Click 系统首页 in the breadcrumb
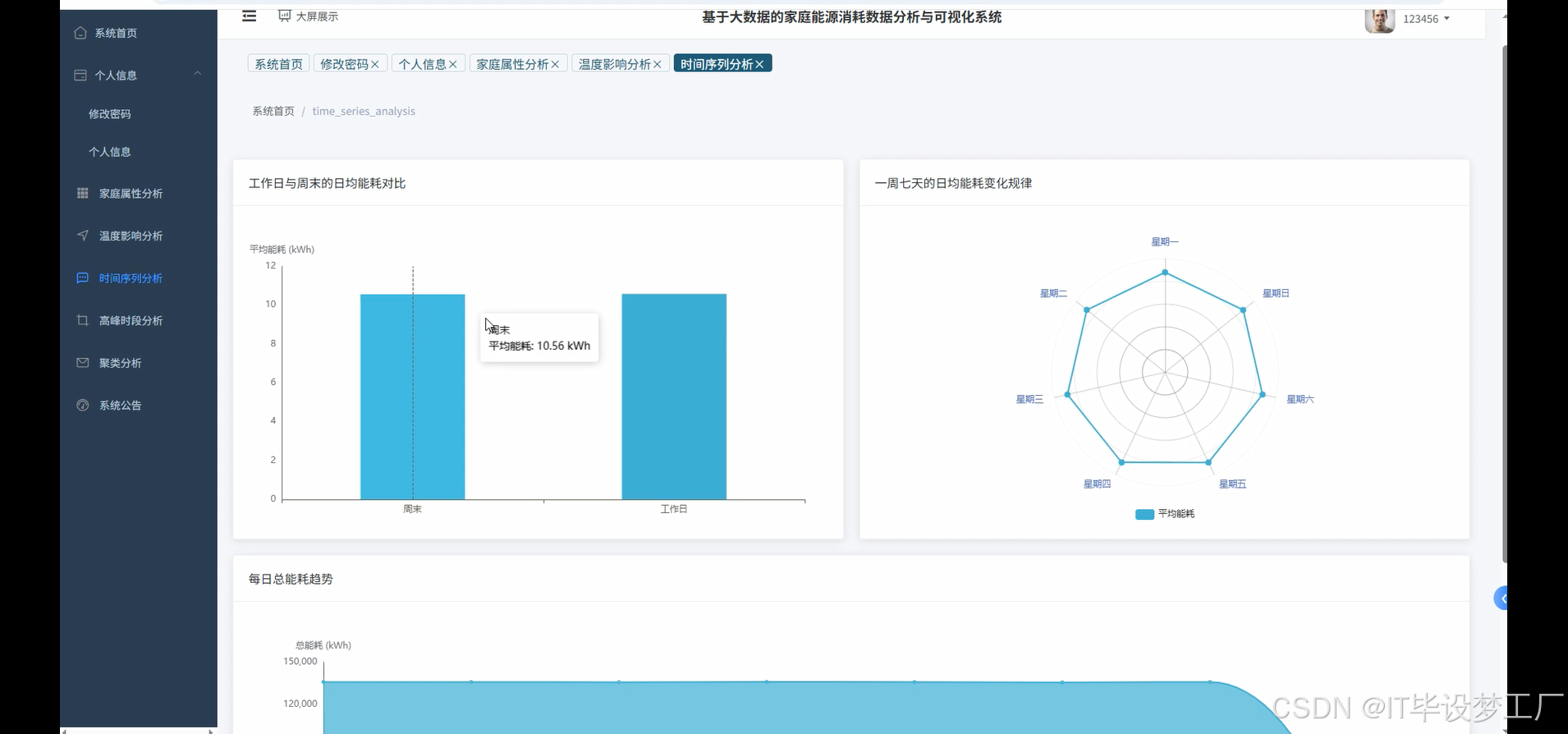This screenshot has width=1568, height=734. [273, 111]
